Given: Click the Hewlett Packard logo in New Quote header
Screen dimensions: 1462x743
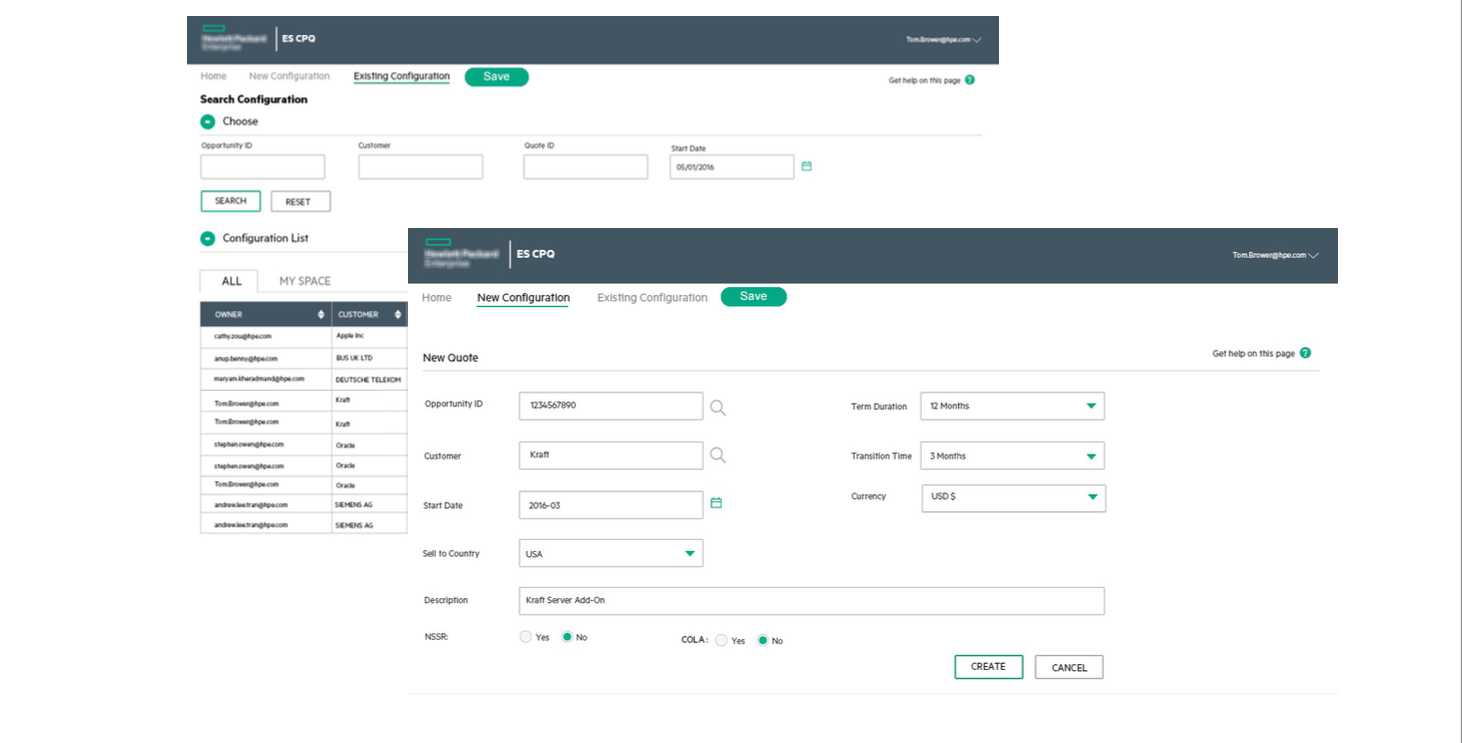Looking at the screenshot, I should (x=462, y=254).
